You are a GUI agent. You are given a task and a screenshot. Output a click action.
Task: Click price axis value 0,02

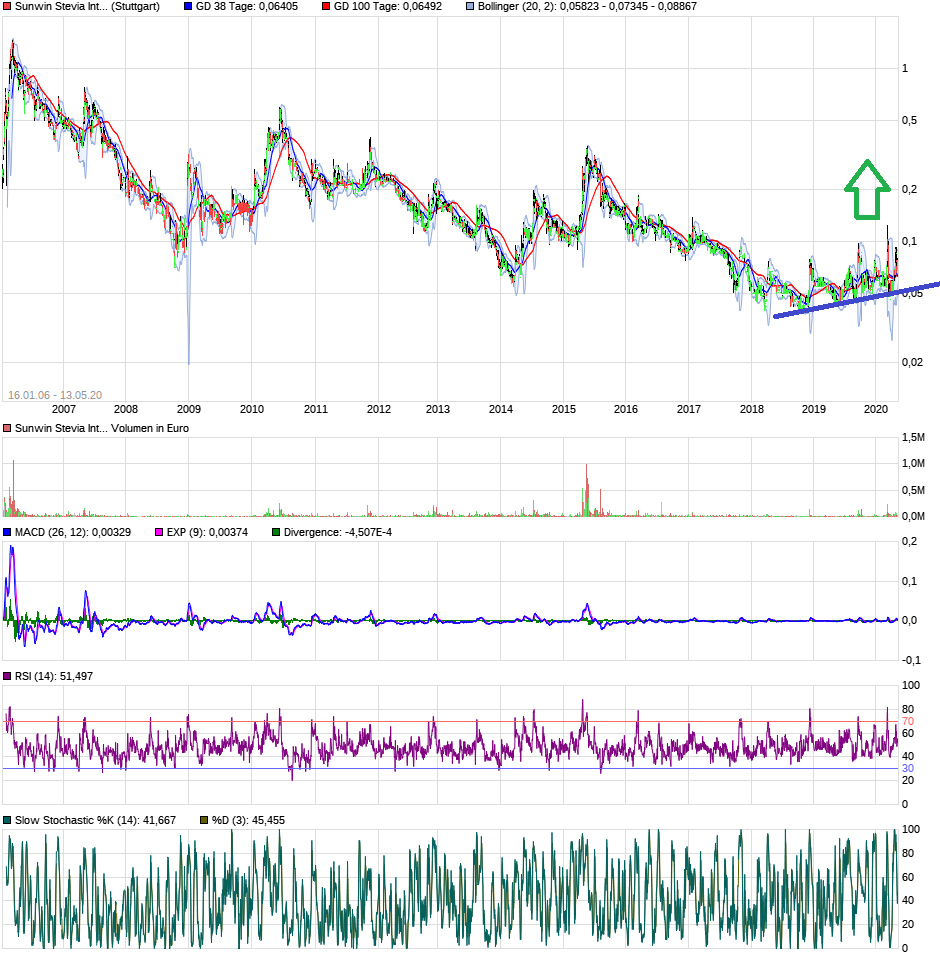[912, 362]
